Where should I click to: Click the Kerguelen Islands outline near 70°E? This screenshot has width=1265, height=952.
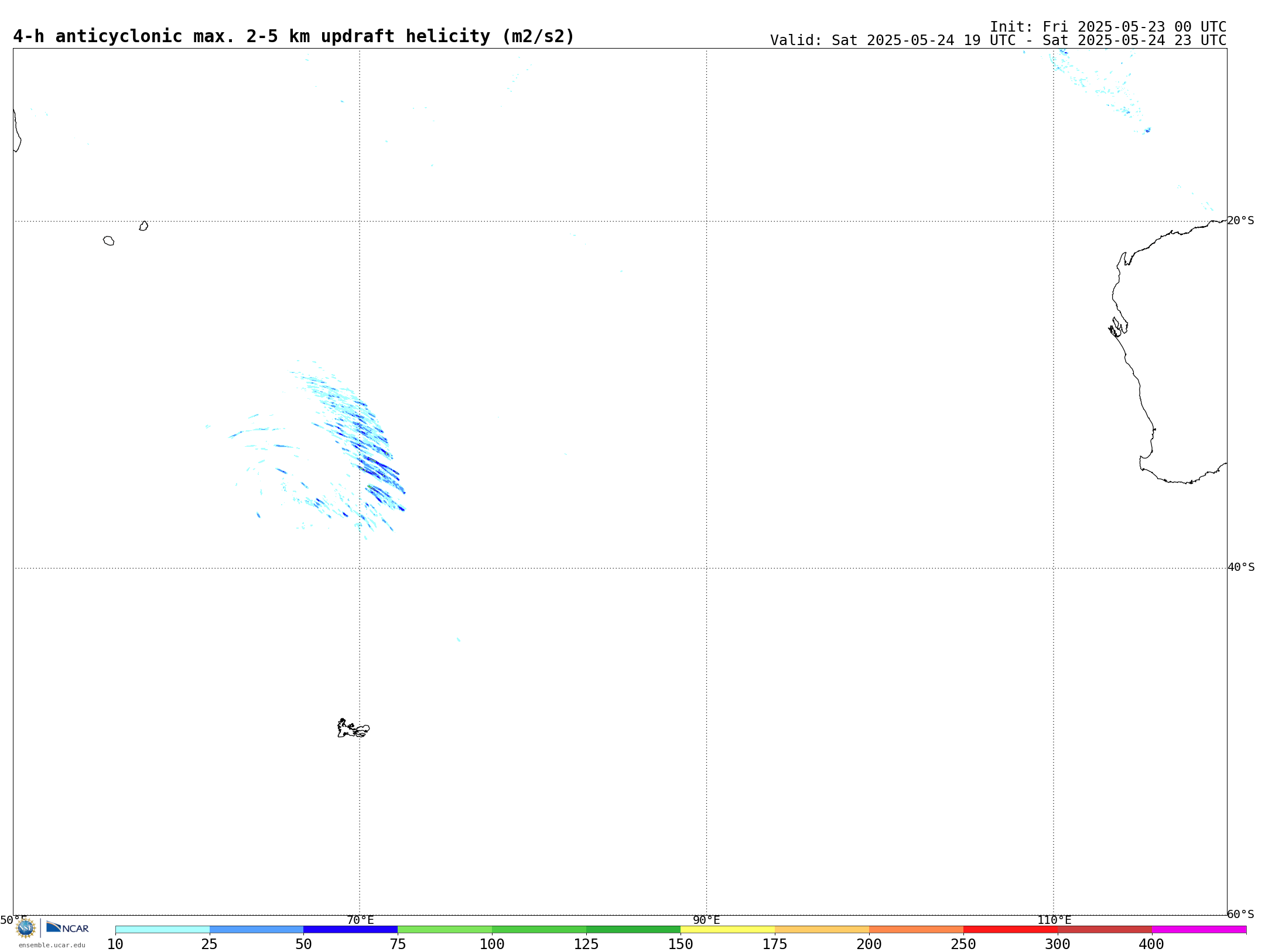coord(353,728)
